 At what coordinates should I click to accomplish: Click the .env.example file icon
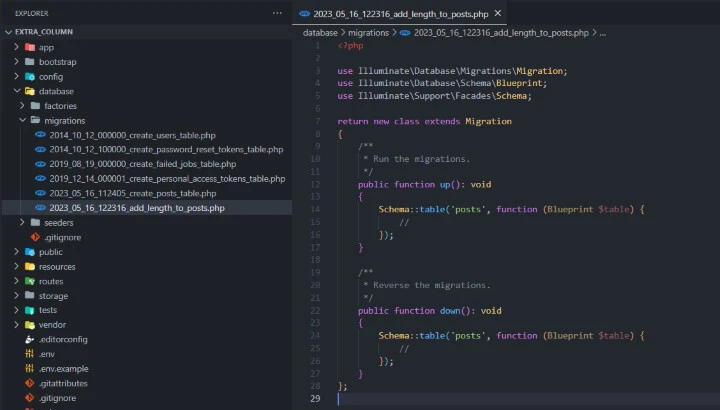coord(30,368)
